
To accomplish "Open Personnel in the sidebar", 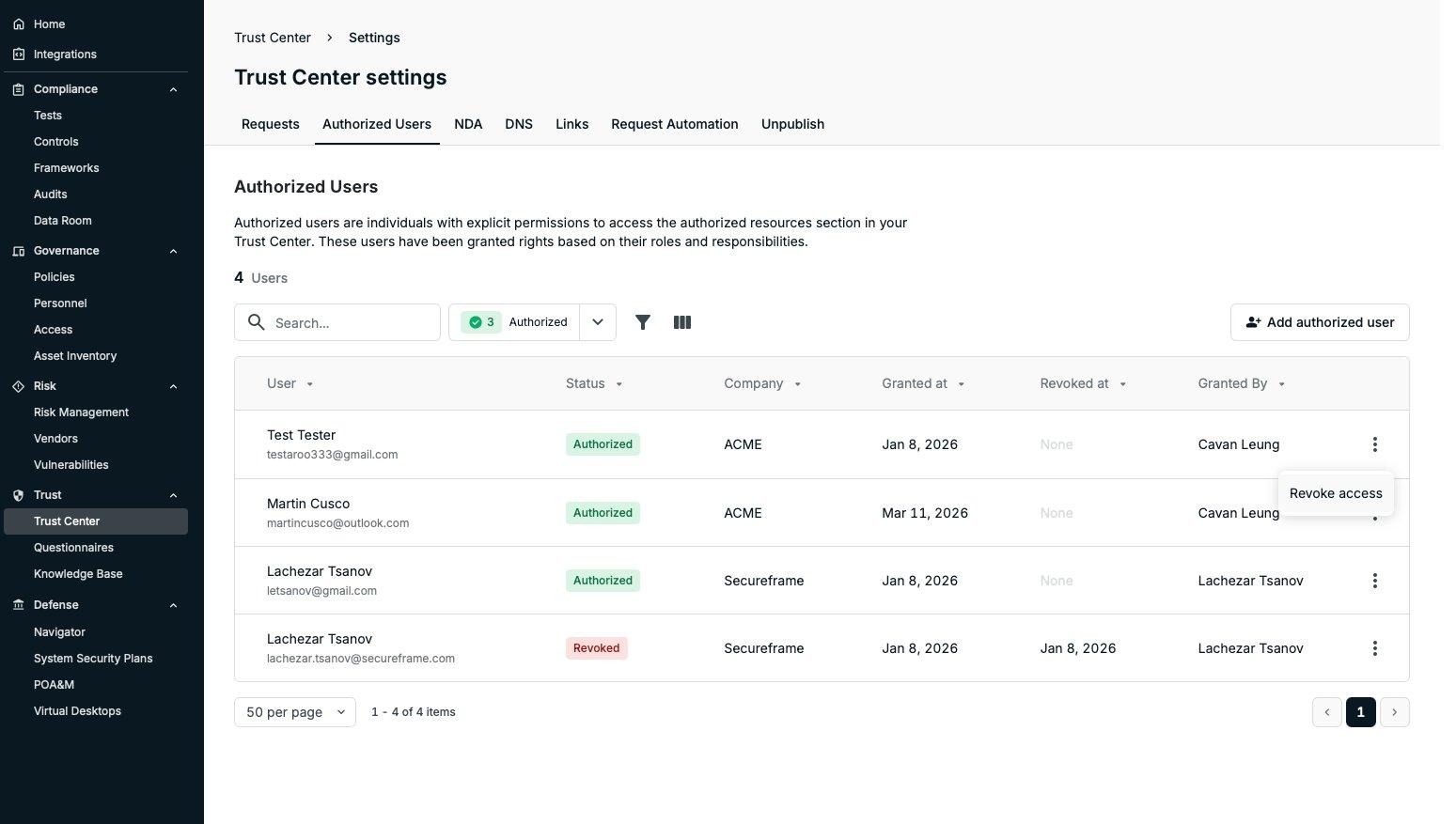I will coord(60,303).
